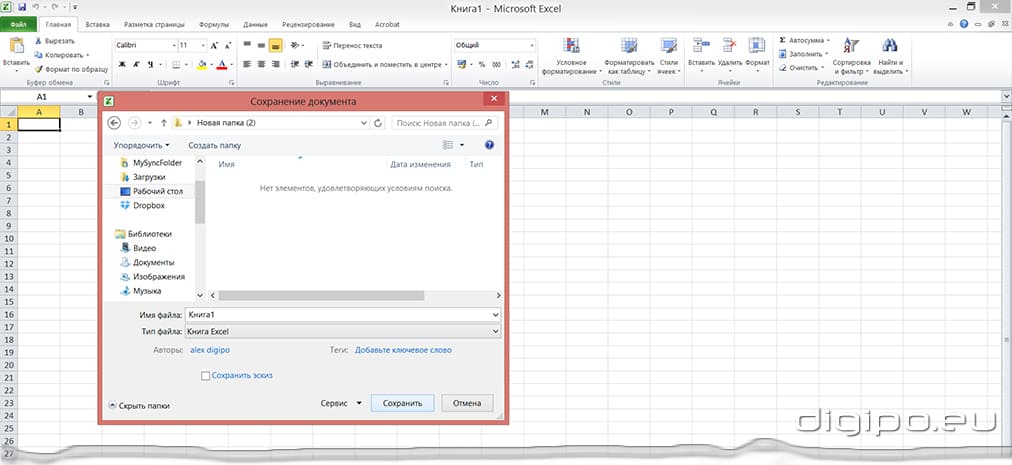Image resolution: width=1012 pixels, height=465 pixels.
Task: Click the Sort and Filter icon
Action: (851, 46)
